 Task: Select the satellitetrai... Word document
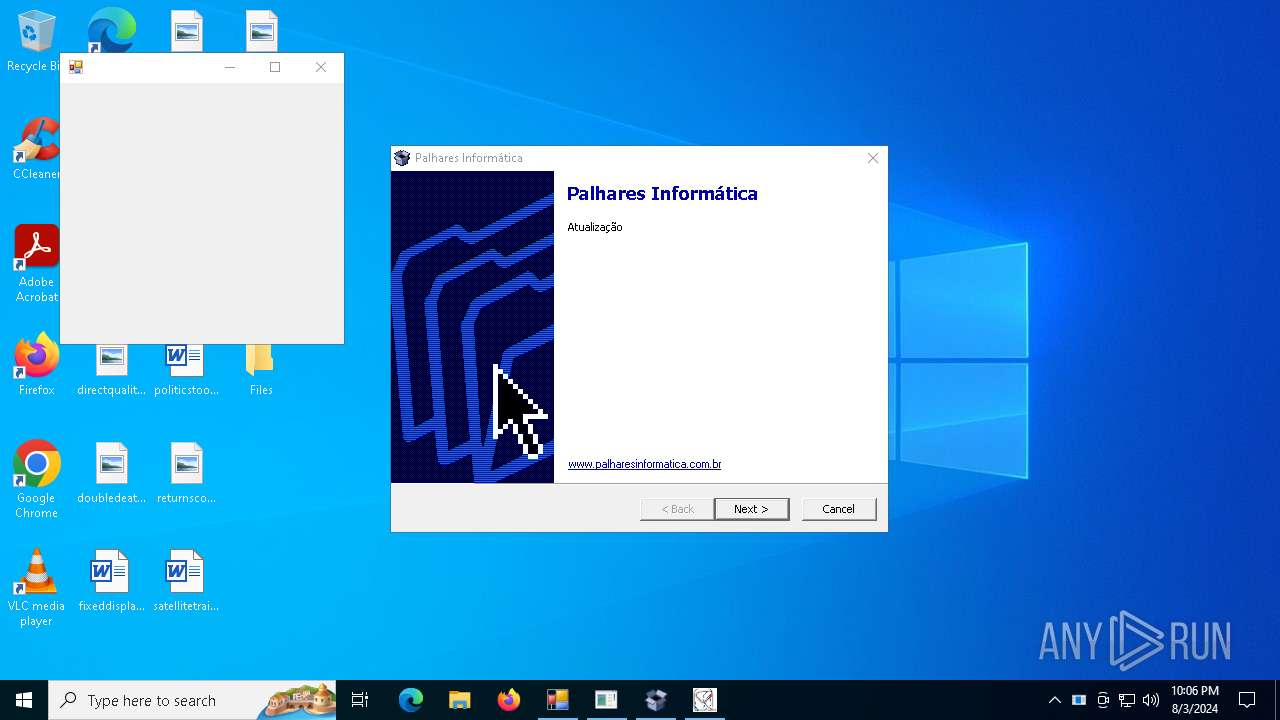[186, 581]
